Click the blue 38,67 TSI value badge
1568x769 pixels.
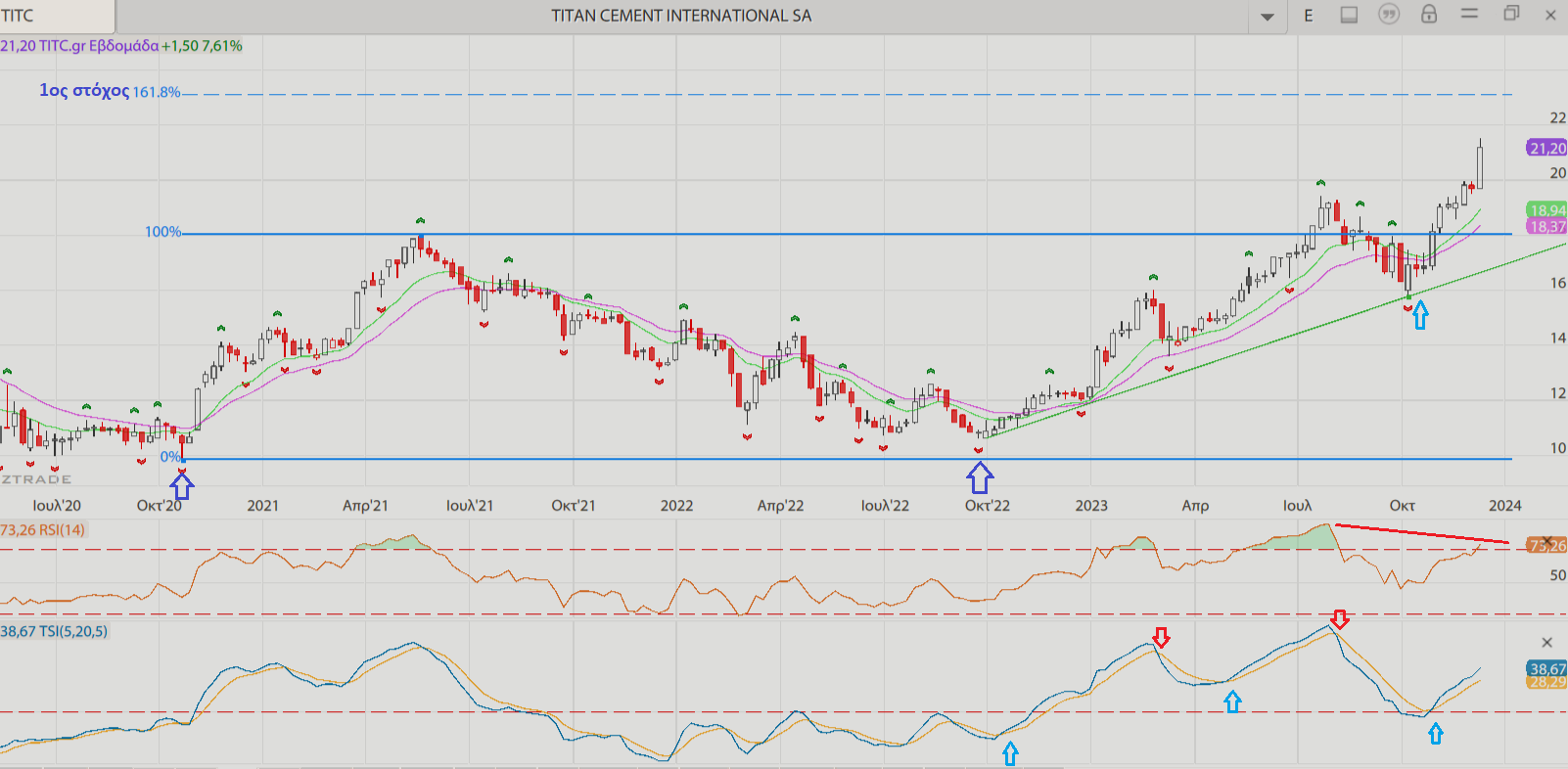[1547, 668]
